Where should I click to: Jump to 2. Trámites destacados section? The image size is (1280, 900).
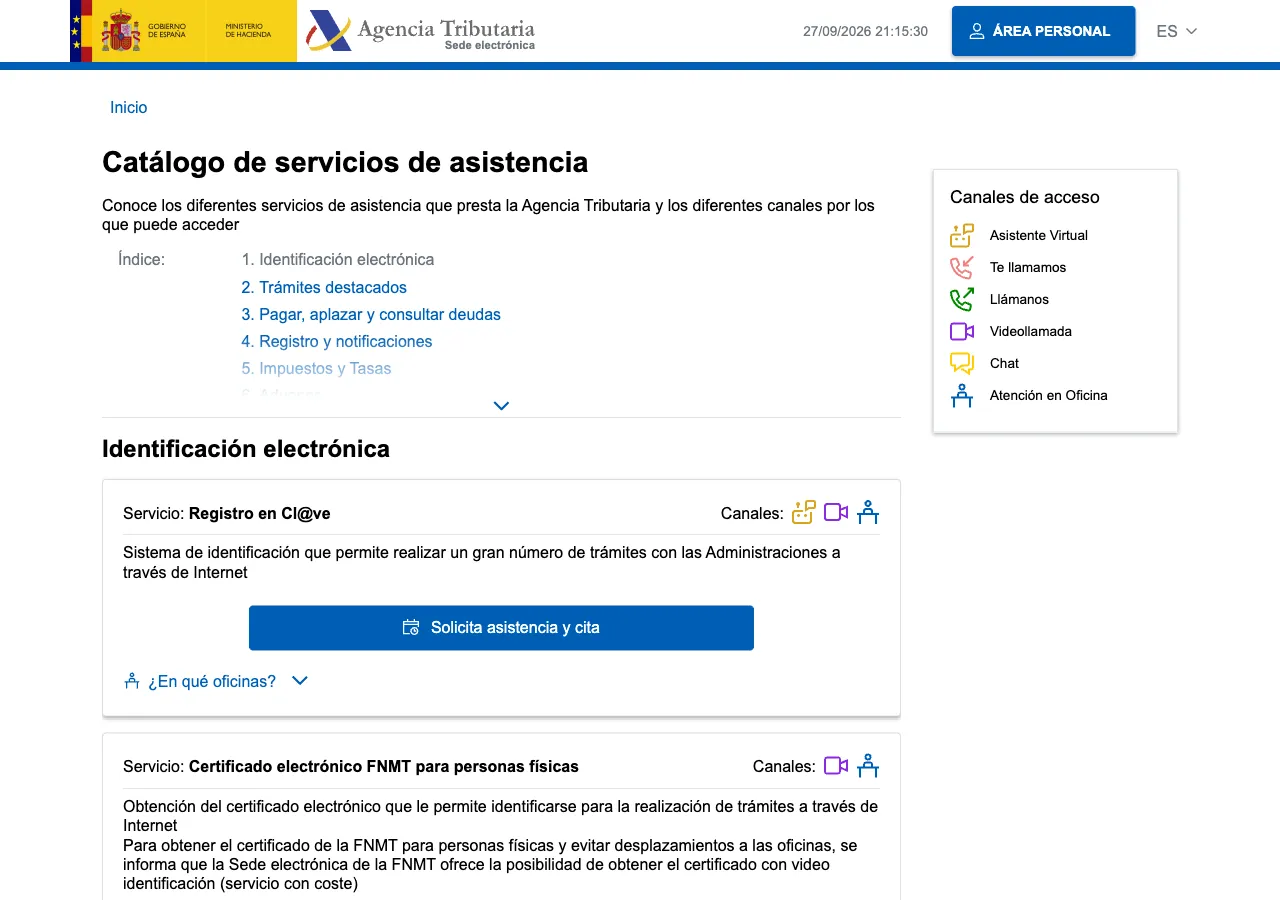tap(324, 288)
